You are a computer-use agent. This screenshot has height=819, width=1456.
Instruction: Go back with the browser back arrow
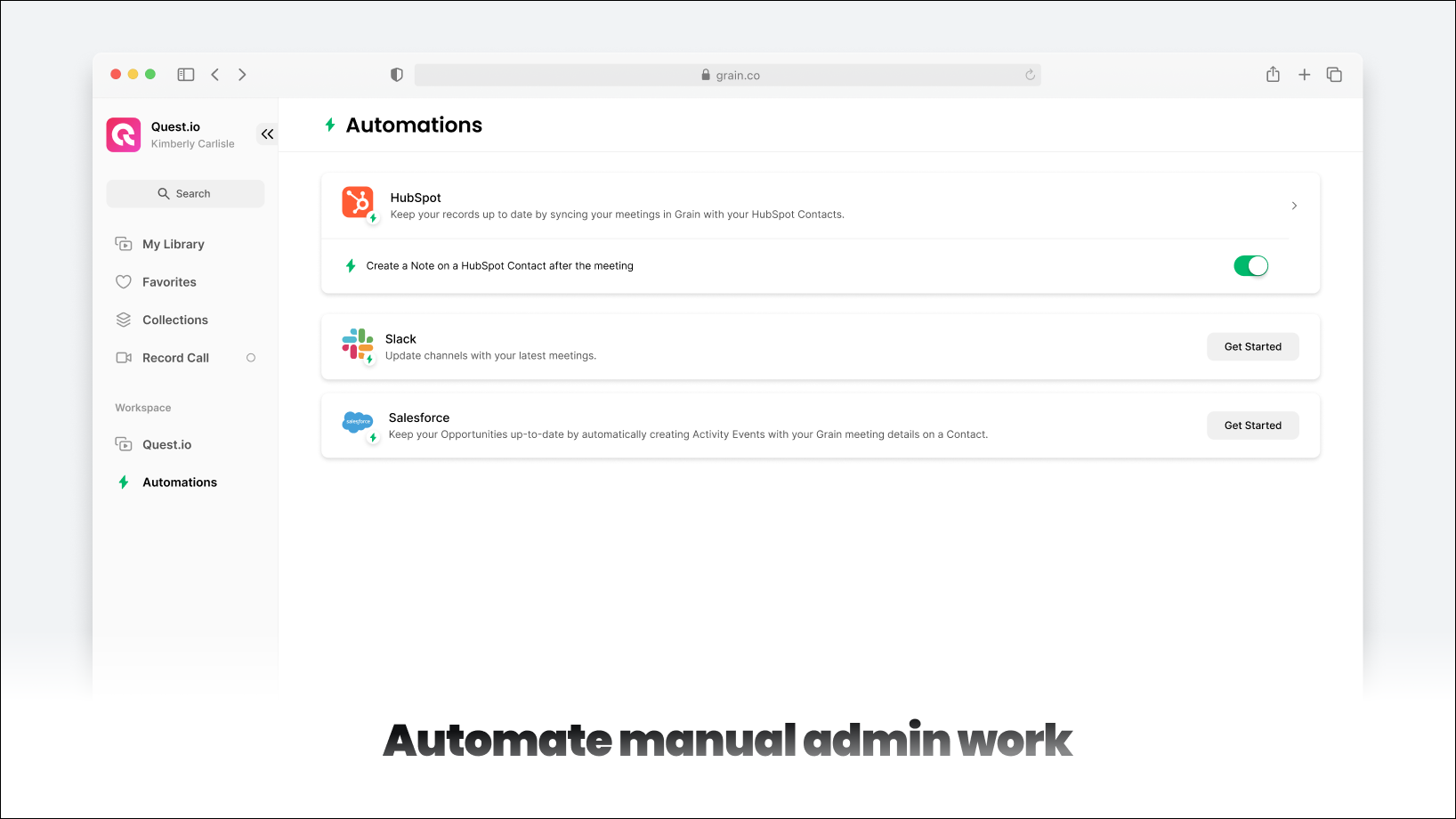click(x=215, y=75)
